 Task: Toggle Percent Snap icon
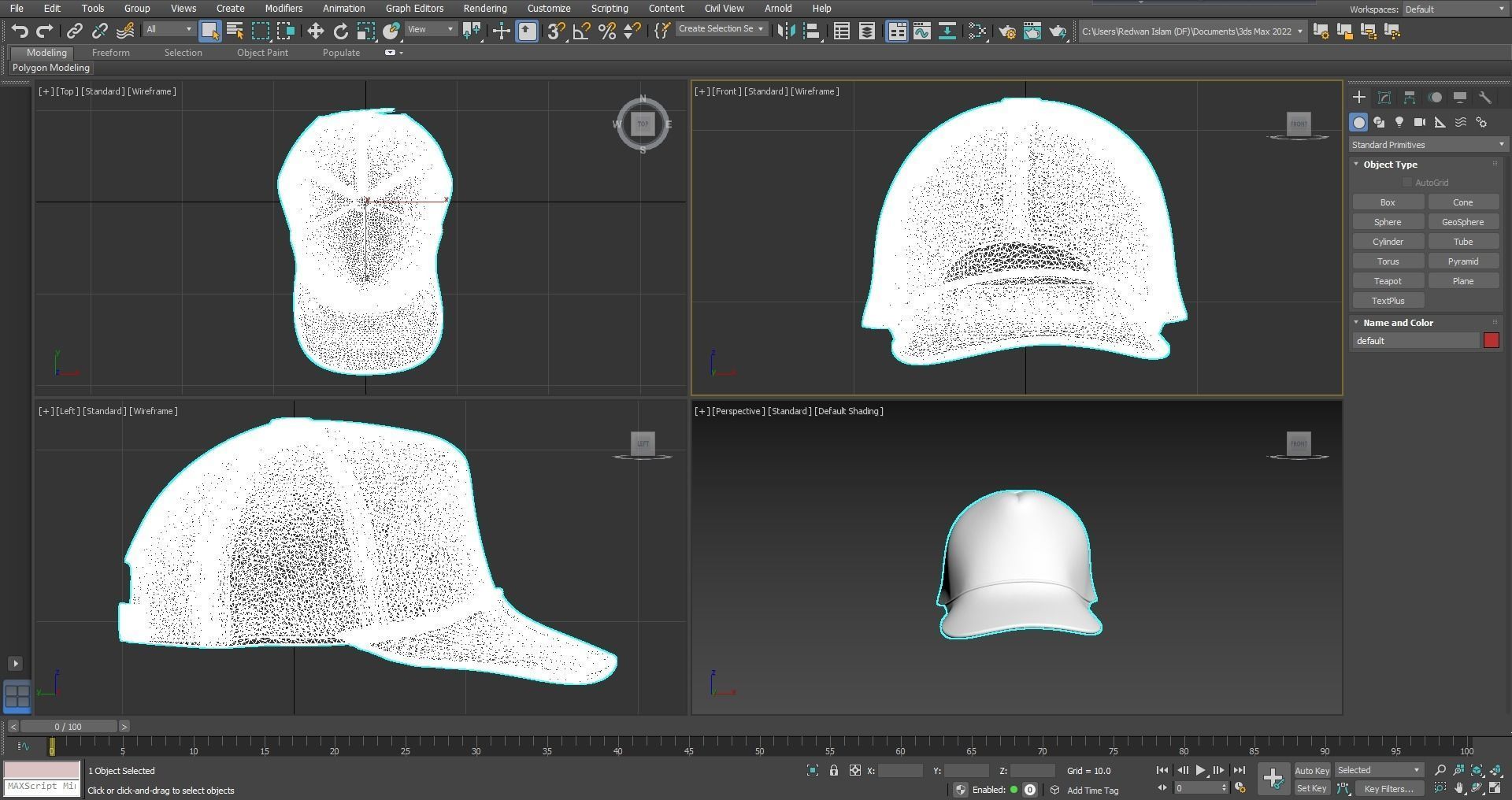tap(606, 31)
